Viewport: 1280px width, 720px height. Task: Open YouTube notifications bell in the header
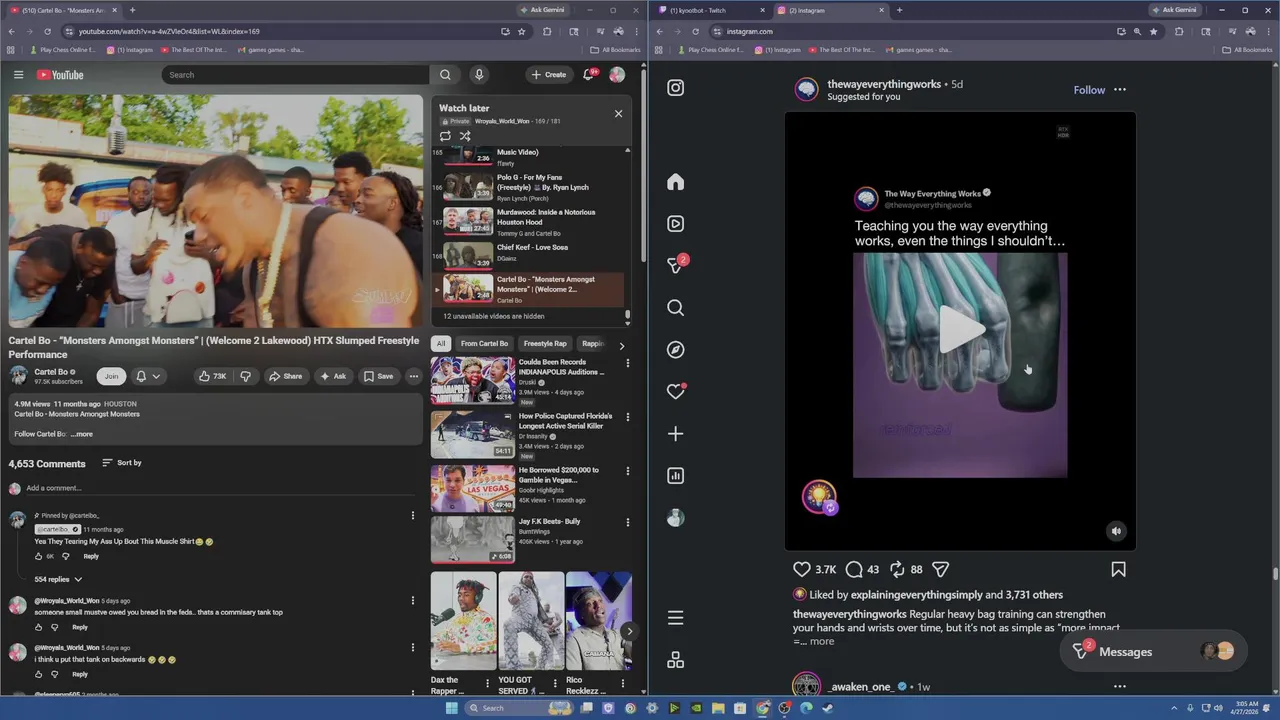pos(590,75)
